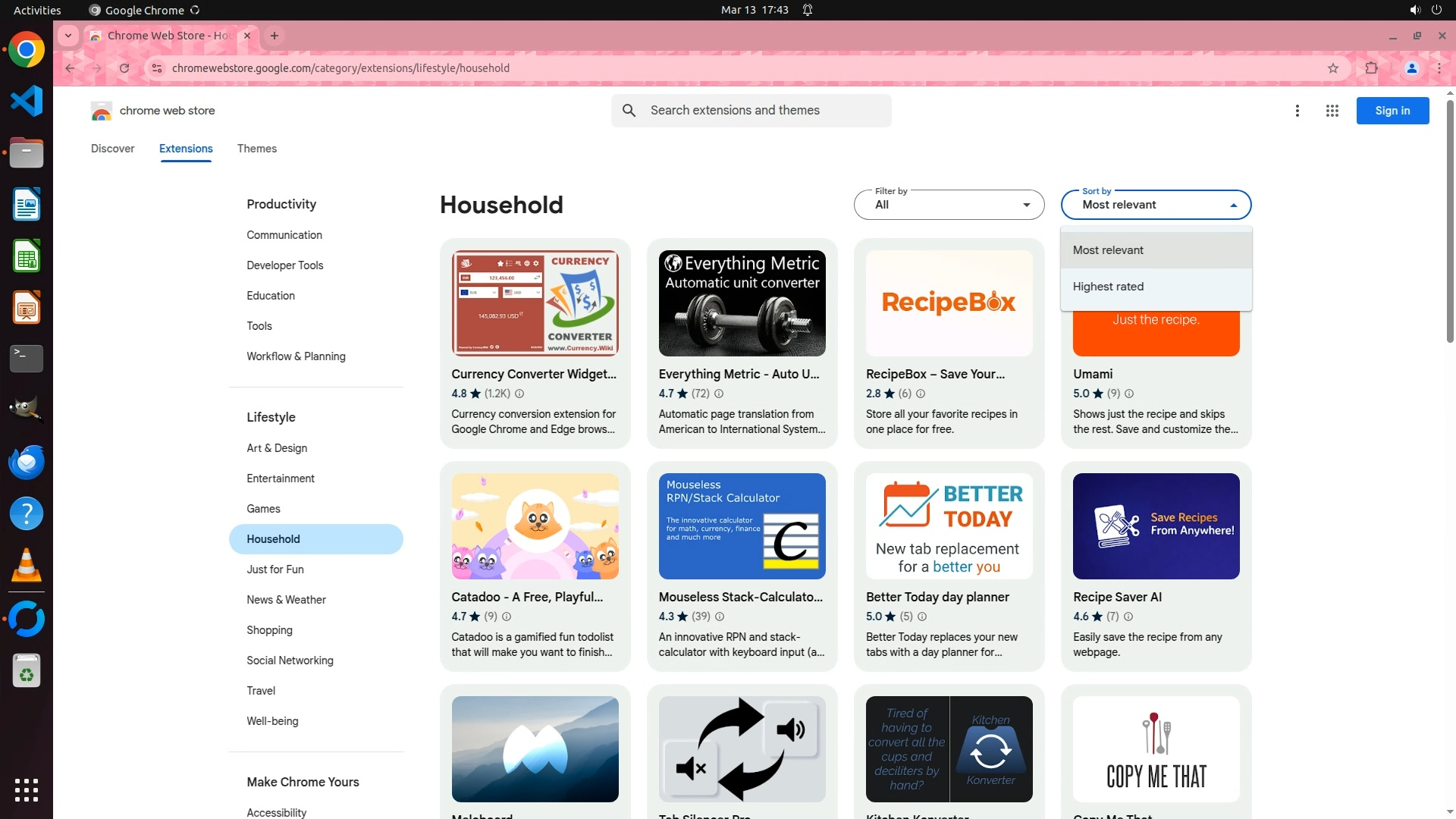Reload the page with the refresh icon
Viewport: 1456px width, 819px height.
click(124, 68)
